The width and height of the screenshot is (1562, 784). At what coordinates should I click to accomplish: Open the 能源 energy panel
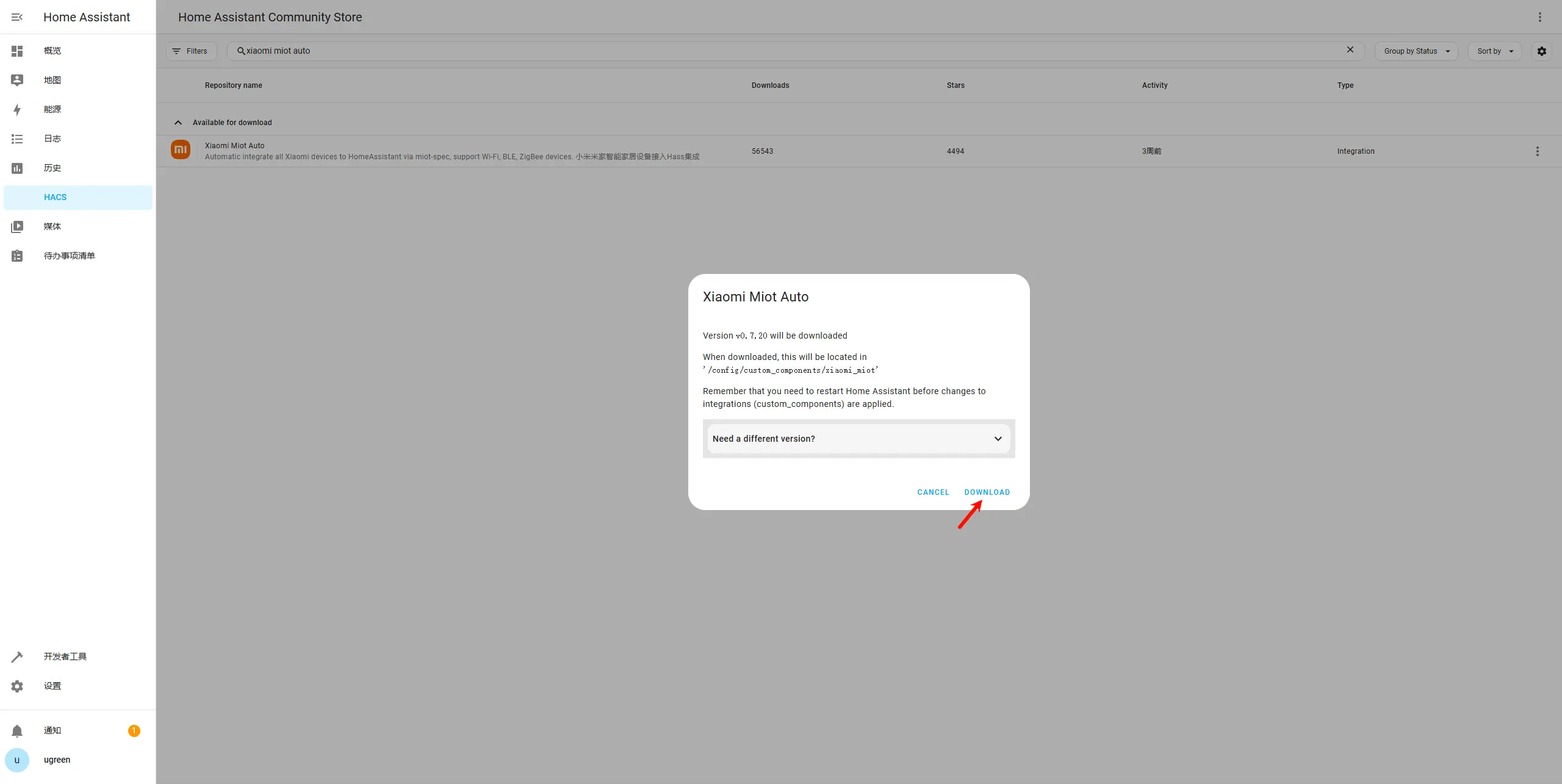point(52,109)
